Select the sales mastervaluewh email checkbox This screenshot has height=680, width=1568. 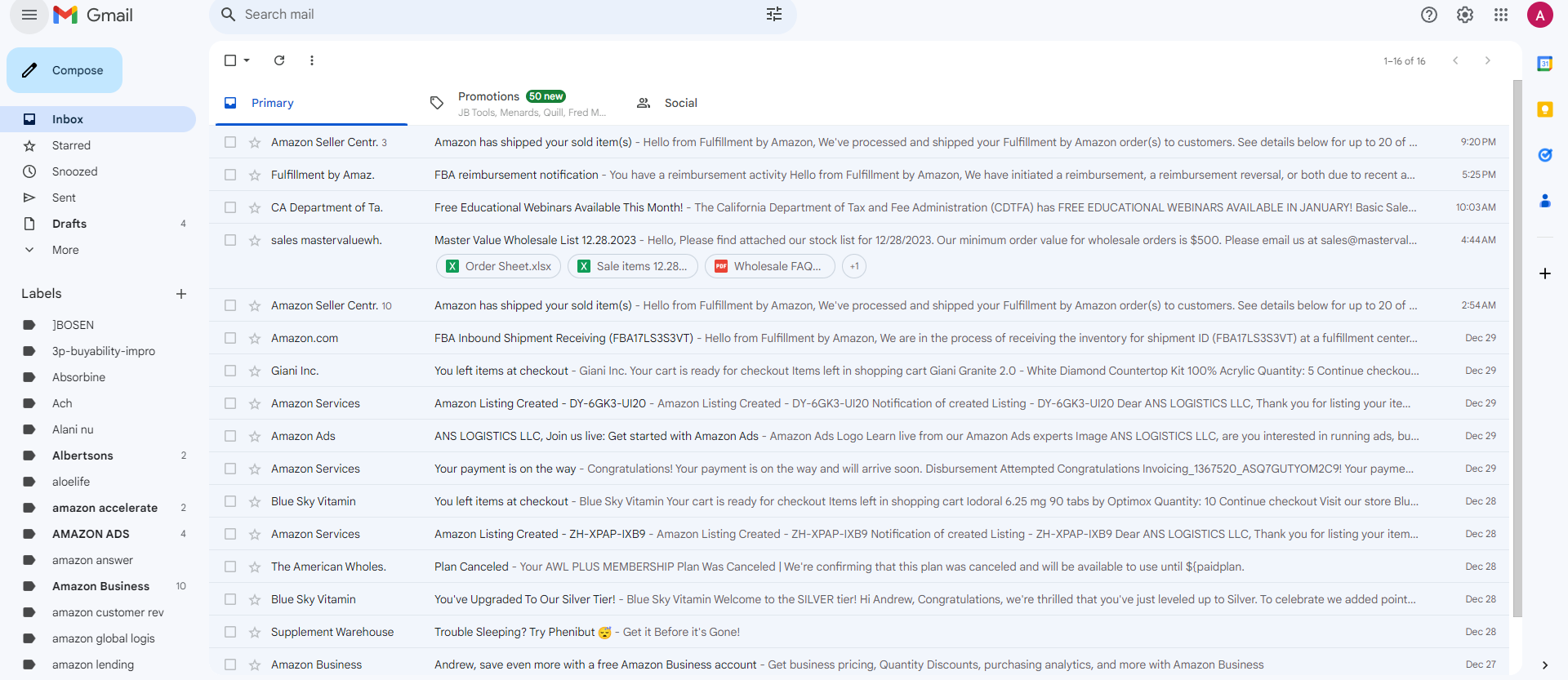(230, 240)
